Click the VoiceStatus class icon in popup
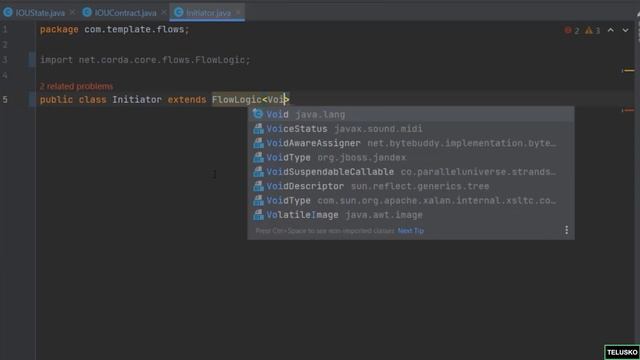Image resolution: width=640 pixels, height=360 pixels. point(258,129)
